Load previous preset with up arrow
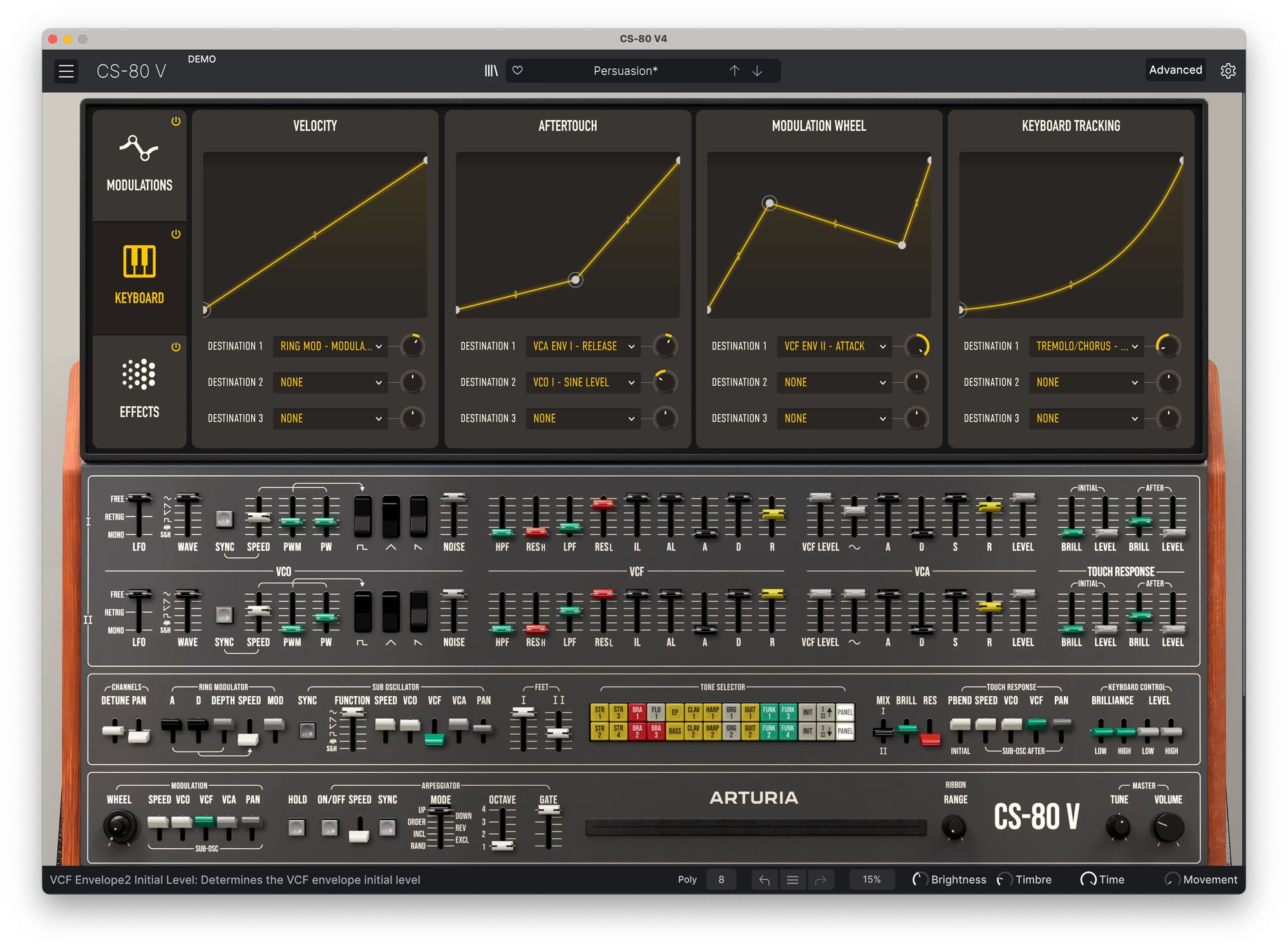1288x950 pixels. 734,71
